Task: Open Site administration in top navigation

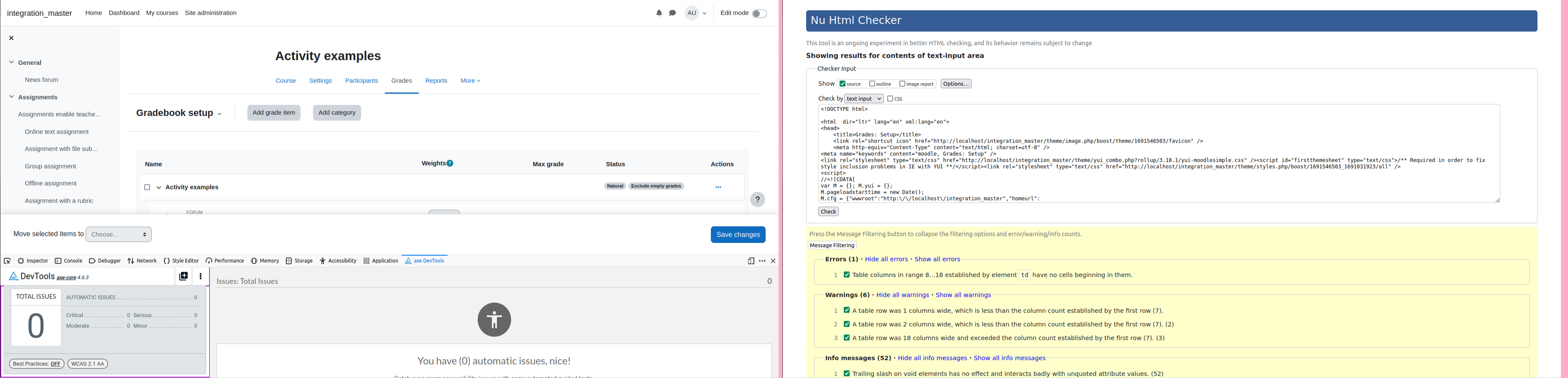Action: click(x=211, y=13)
